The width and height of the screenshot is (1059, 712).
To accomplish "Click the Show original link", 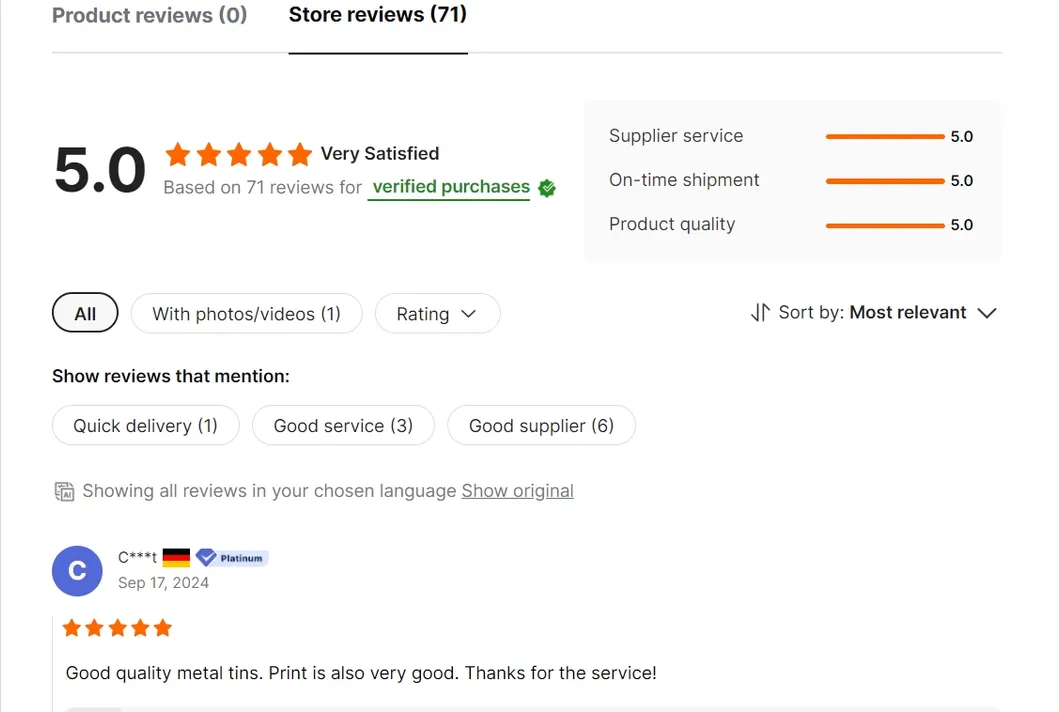I will [x=517, y=491].
